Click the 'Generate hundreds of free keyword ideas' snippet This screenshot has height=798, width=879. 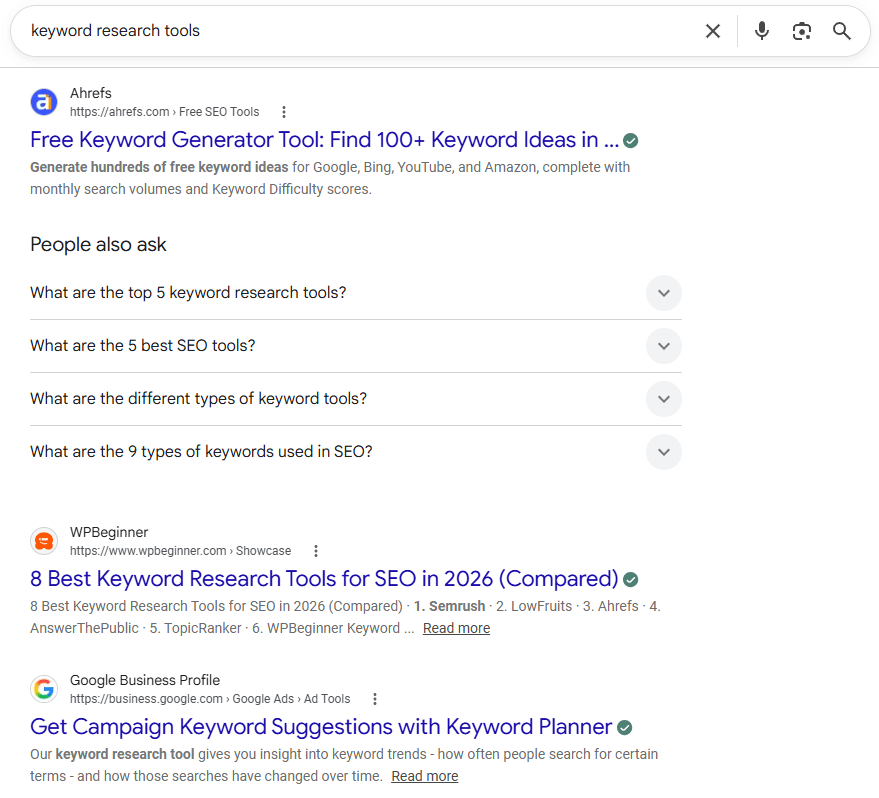(159, 167)
